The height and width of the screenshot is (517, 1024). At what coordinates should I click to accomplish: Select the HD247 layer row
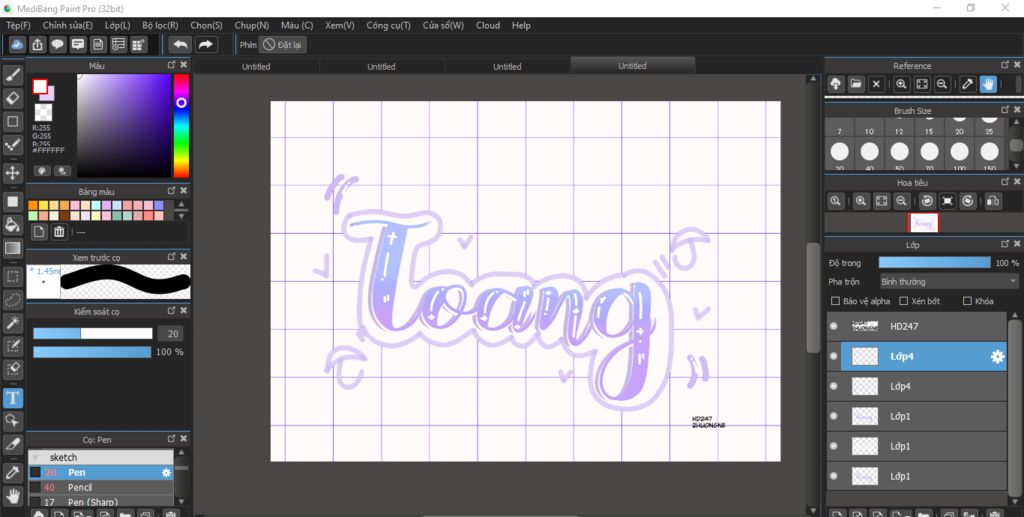[x=917, y=326]
